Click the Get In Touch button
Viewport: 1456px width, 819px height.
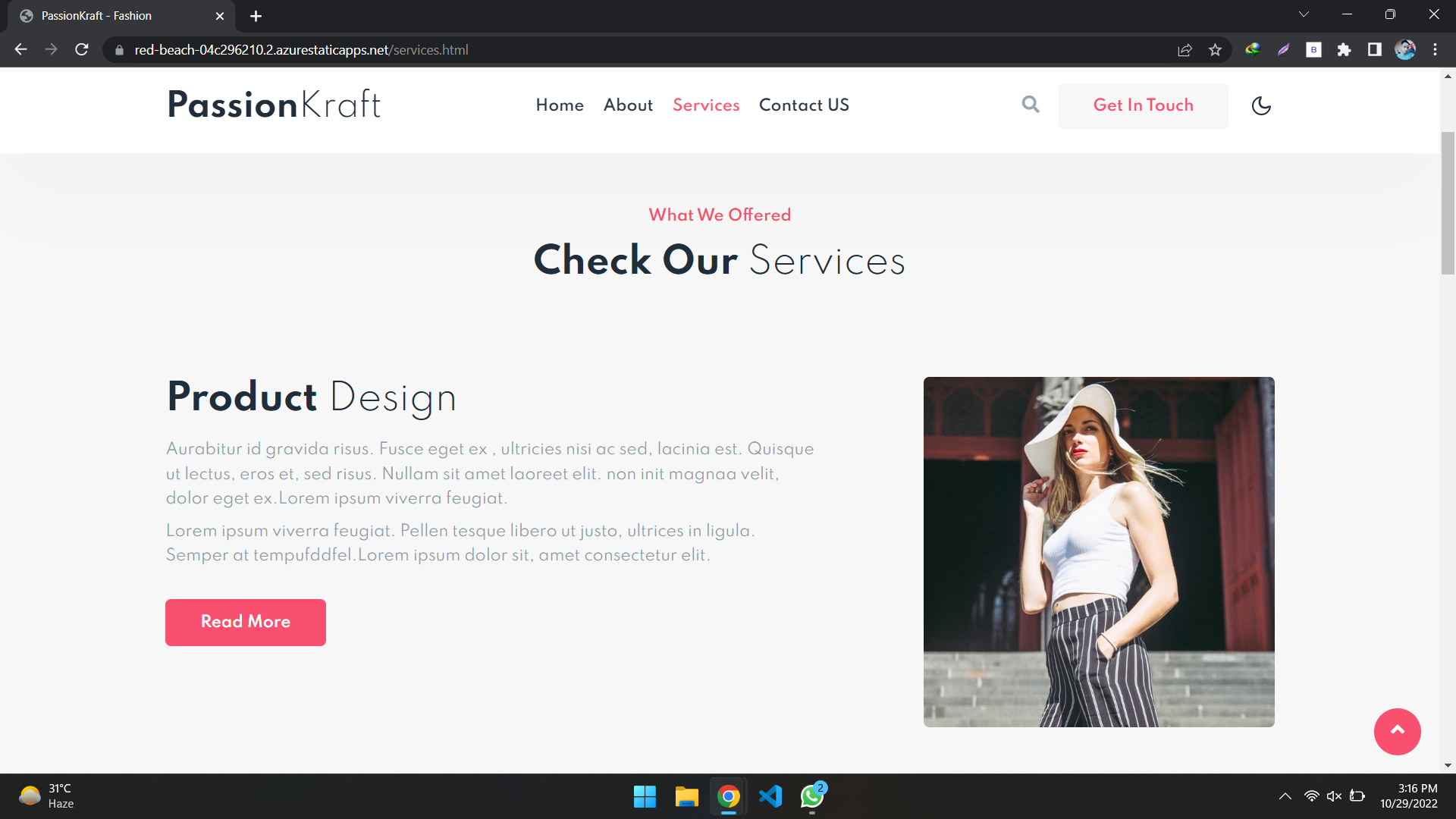1143,106
